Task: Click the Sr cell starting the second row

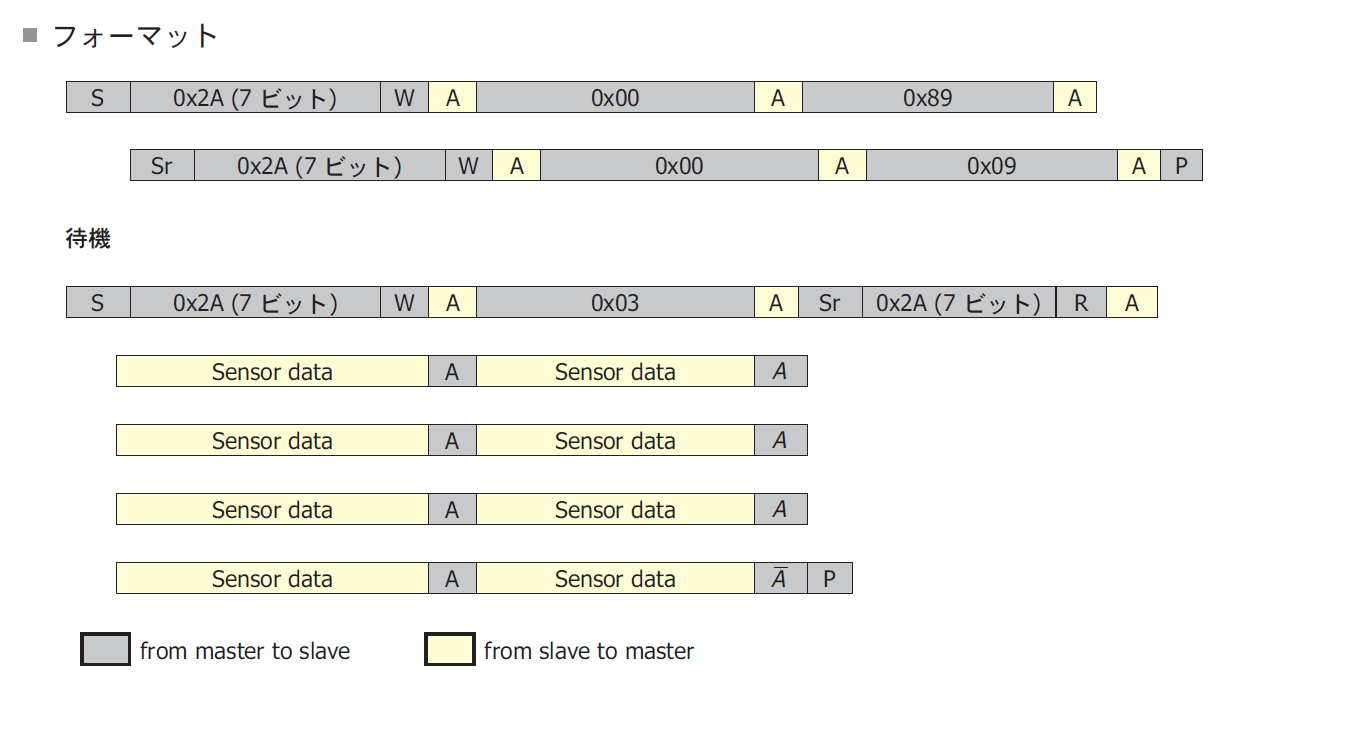Action: [162, 166]
